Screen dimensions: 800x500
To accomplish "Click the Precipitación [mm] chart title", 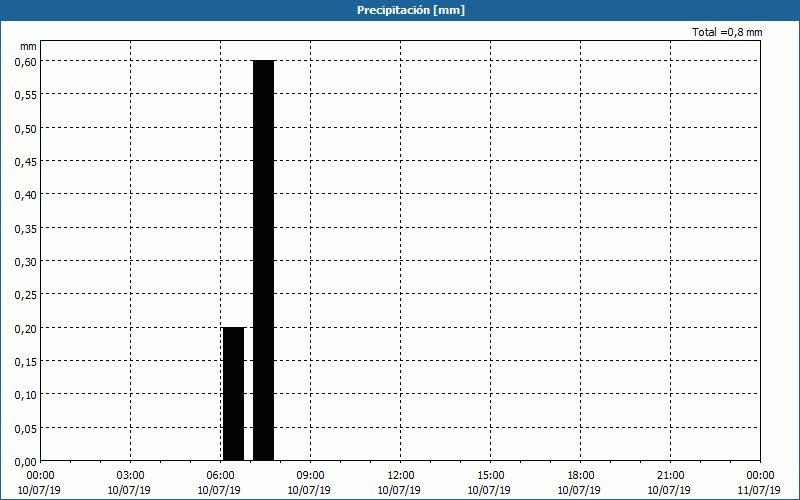I will [x=411, y=10].
